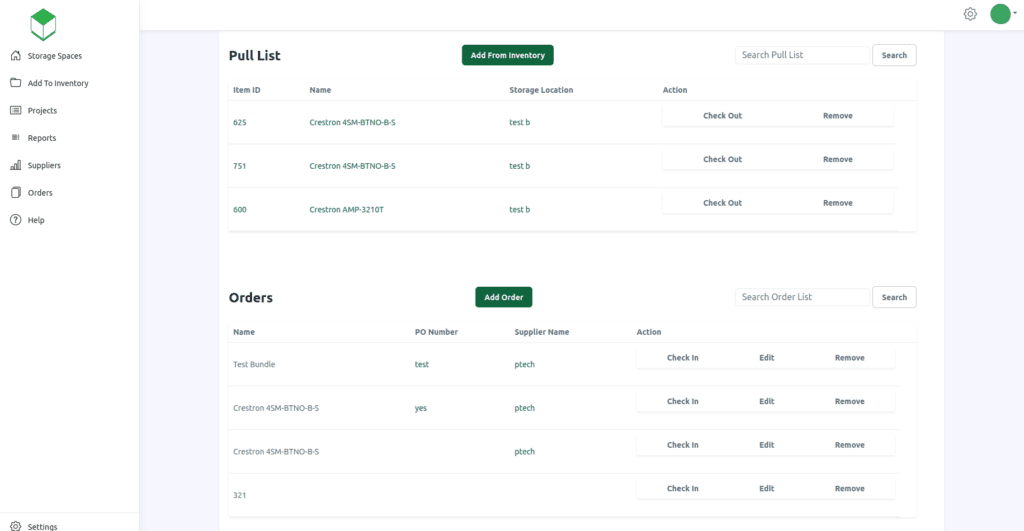Check Out item 625
Screen dimensions: 1024x531
pos(722,116)
